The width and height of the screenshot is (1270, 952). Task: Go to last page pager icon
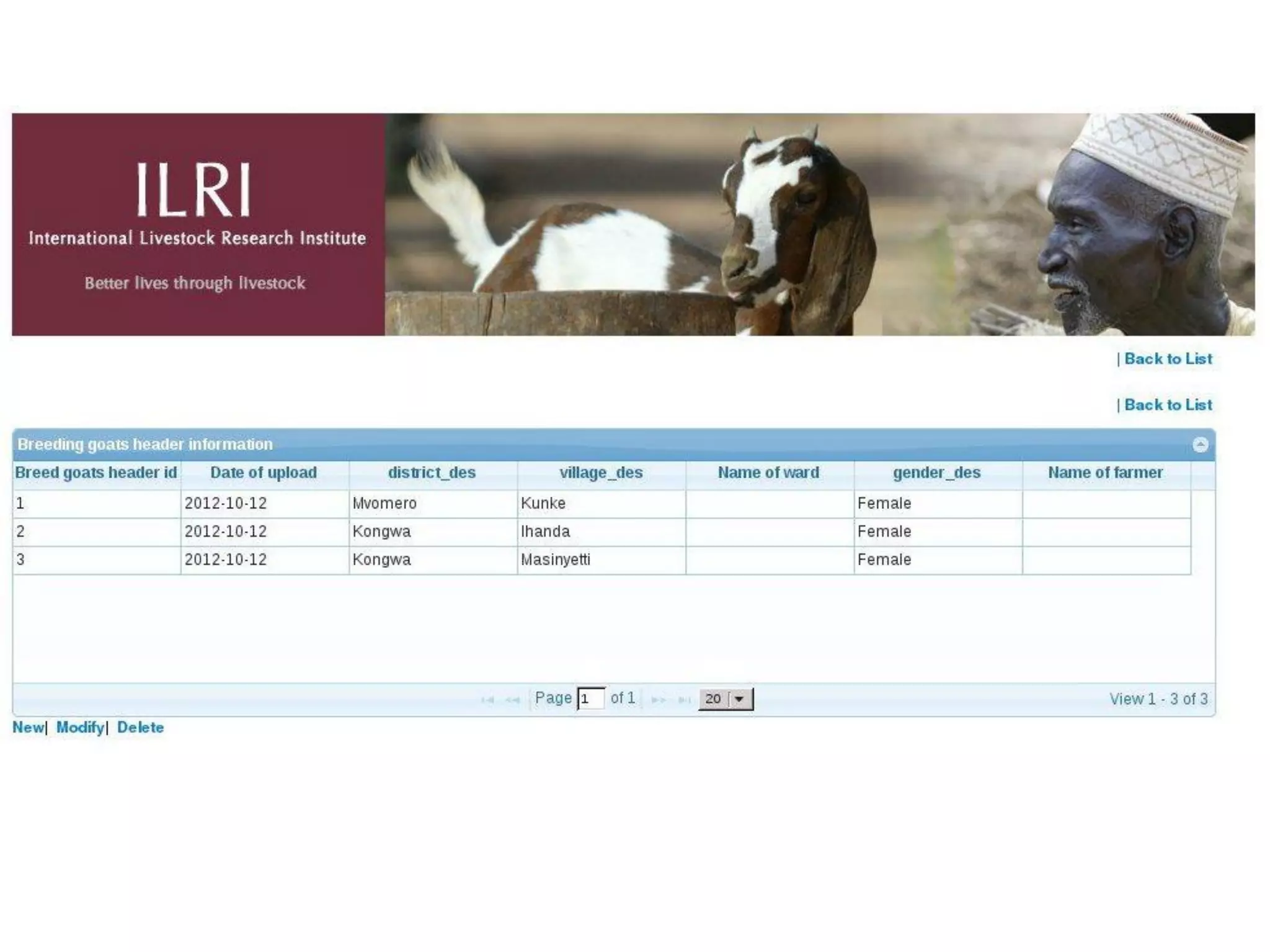(684, 700)
